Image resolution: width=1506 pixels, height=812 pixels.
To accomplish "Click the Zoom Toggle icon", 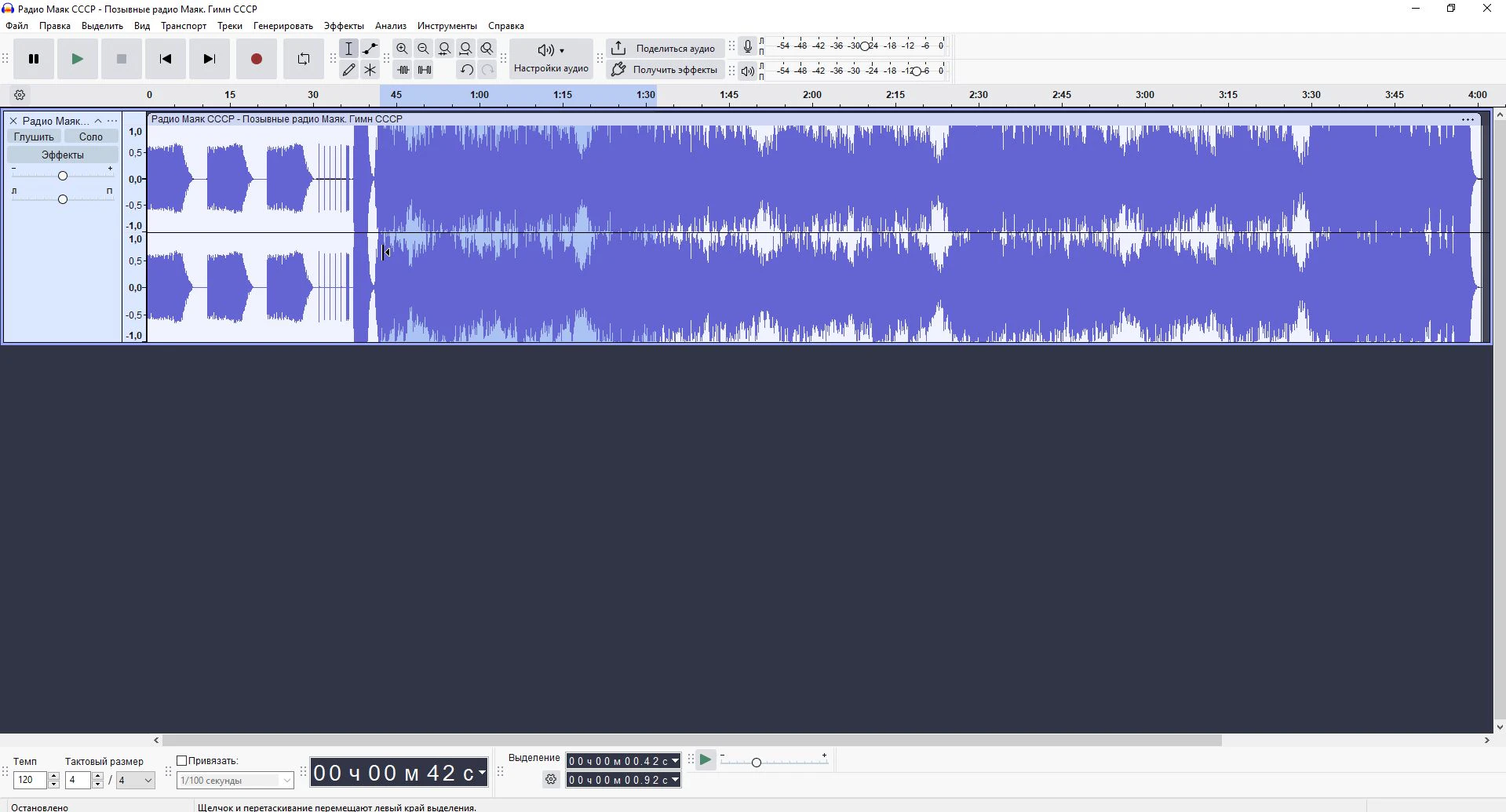I will click(x=487, y=49).
